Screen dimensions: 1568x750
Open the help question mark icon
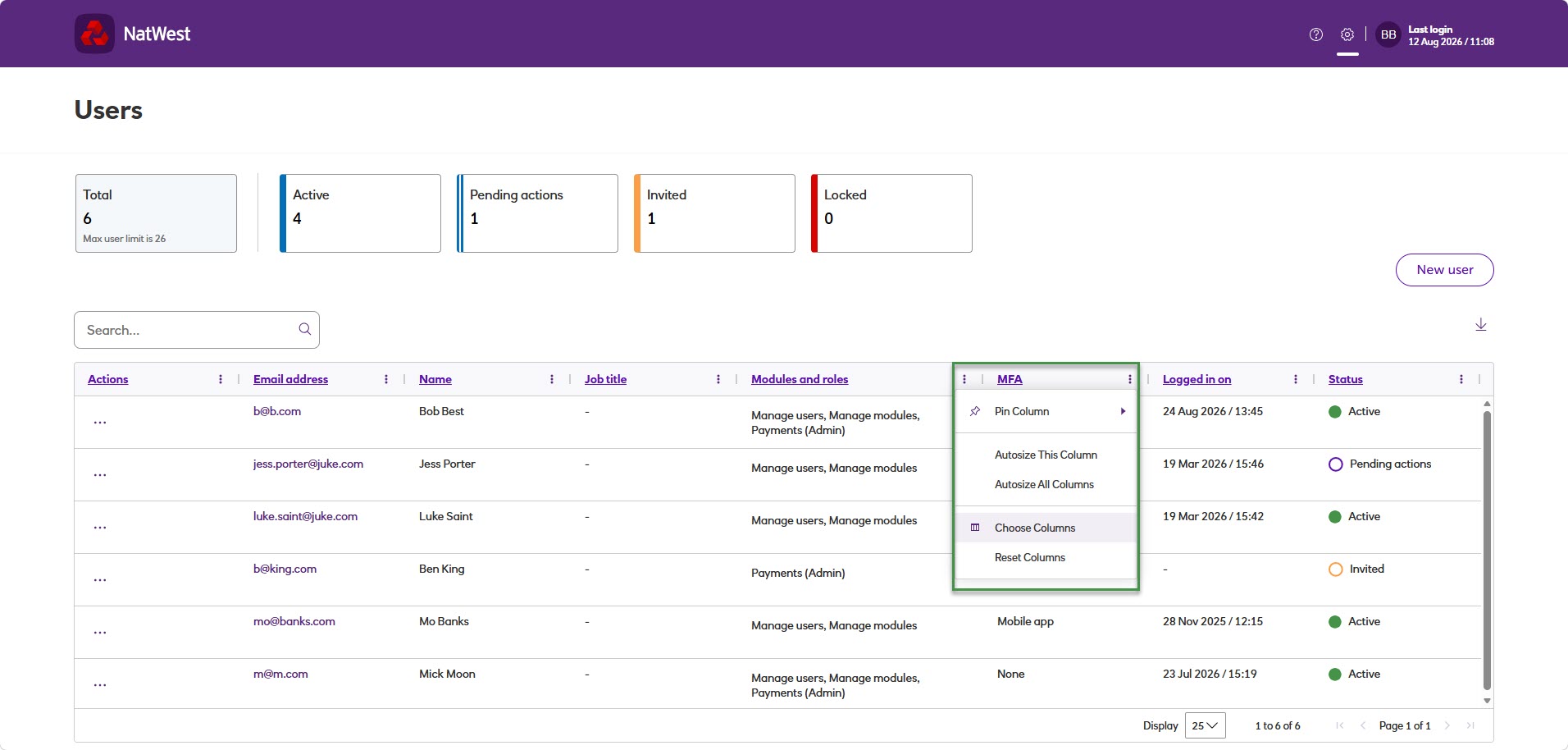(1316, 34)
